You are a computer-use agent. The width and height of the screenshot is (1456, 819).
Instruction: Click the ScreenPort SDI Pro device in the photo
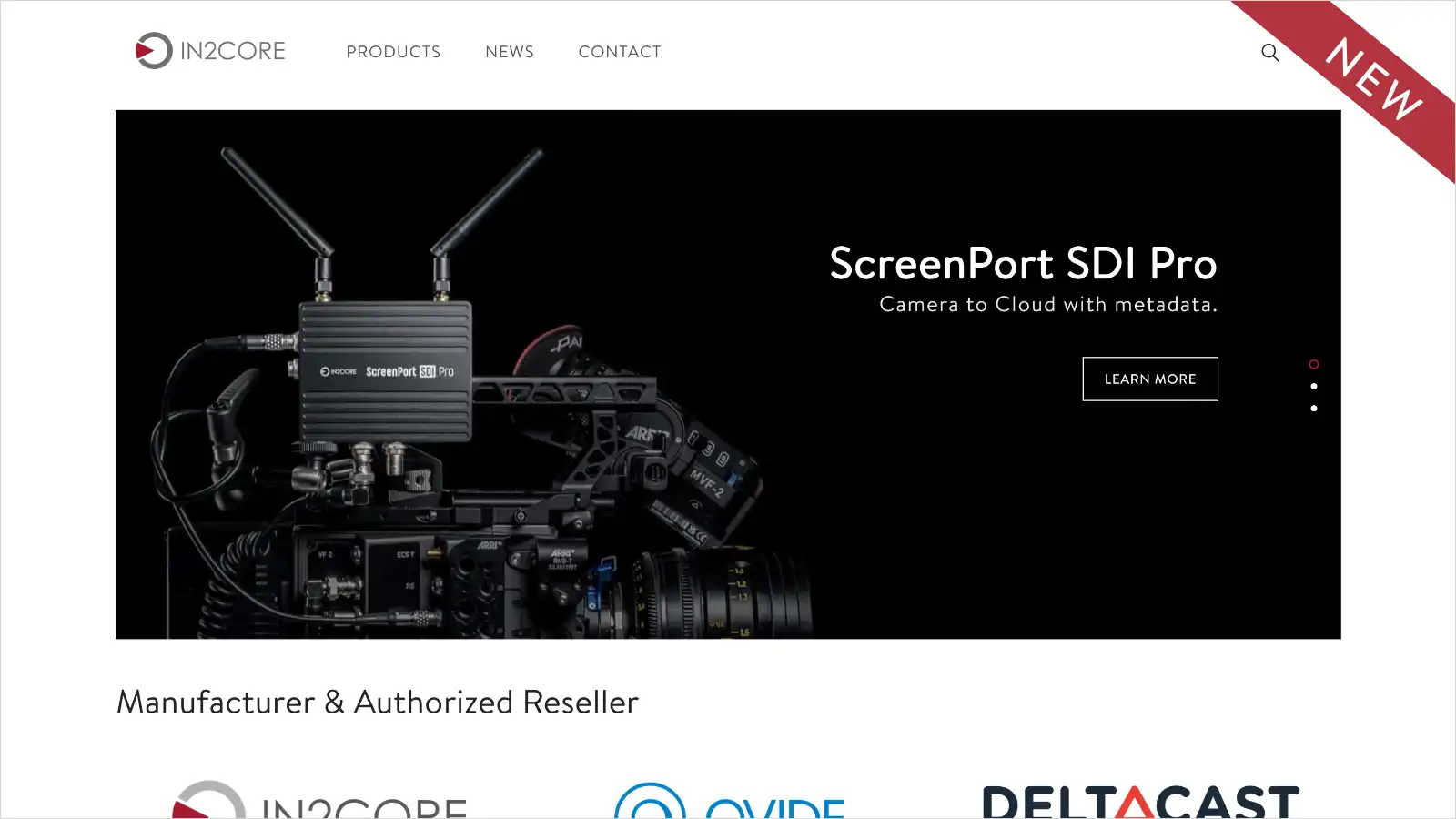[386, 371]
